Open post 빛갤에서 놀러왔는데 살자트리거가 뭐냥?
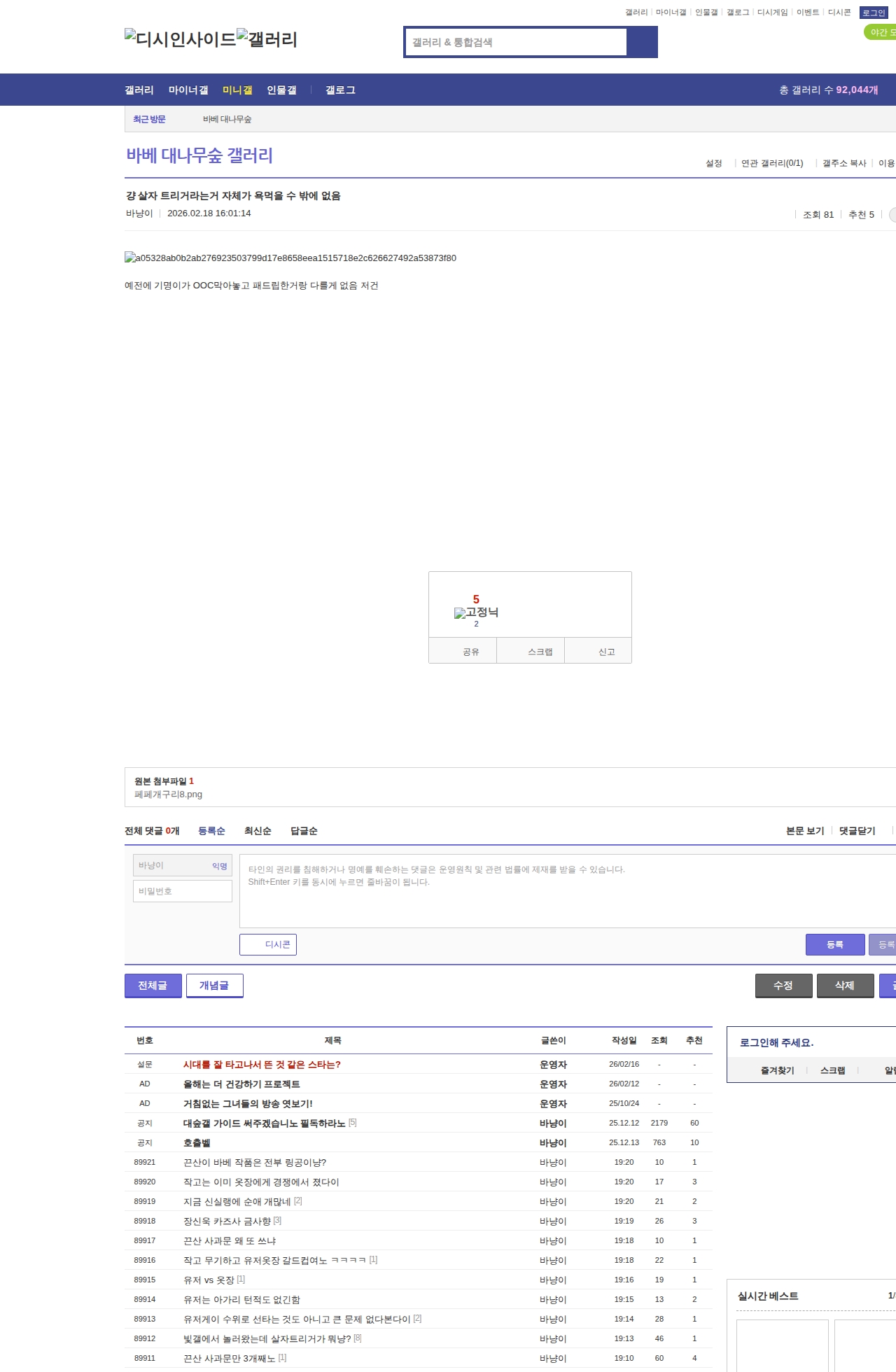This screenshot has height=1372, width=896. click(x=267, y=1339)
